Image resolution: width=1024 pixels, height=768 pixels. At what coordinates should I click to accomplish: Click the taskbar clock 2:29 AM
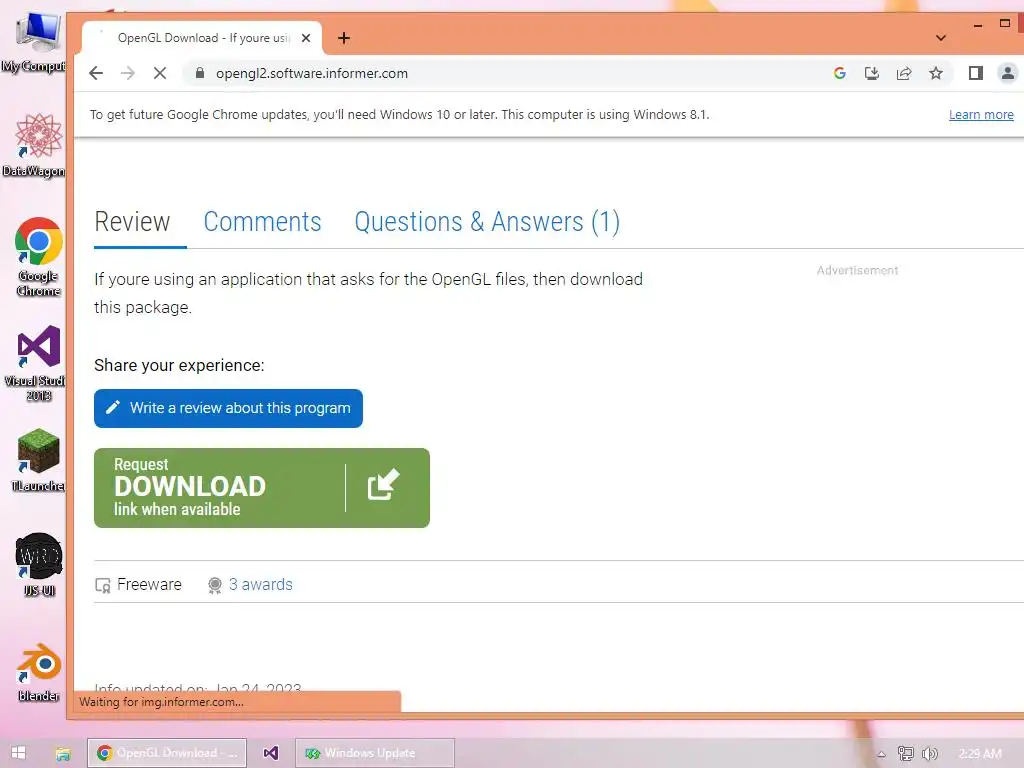(980, 754)
